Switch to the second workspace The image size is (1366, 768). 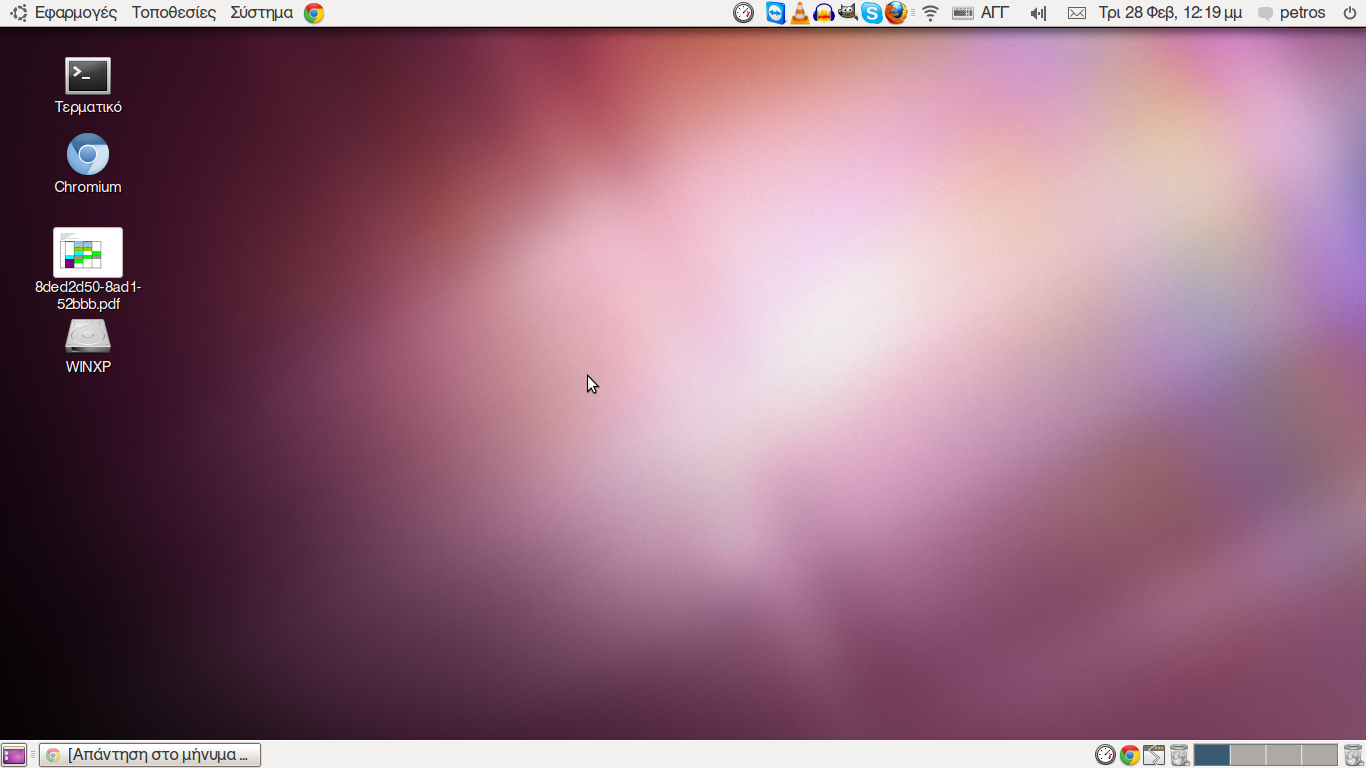1248,755
